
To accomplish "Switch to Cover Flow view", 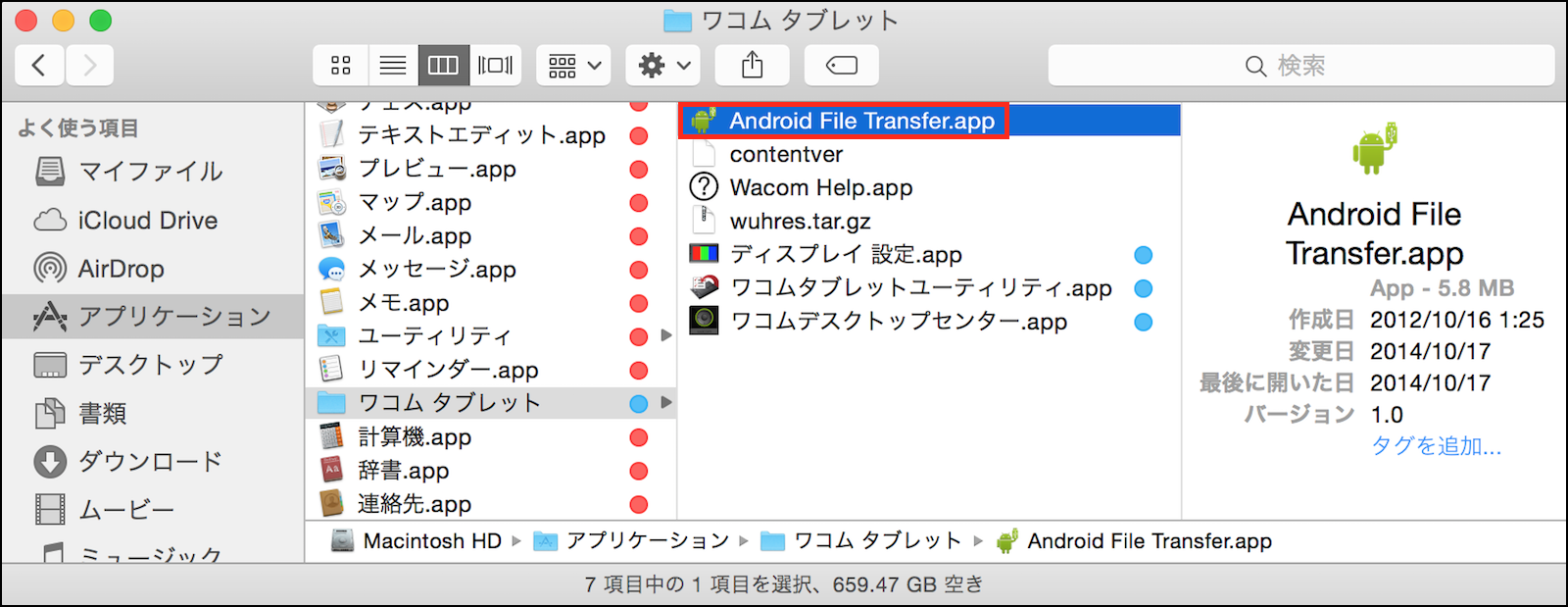I will (x=495, y=66).
